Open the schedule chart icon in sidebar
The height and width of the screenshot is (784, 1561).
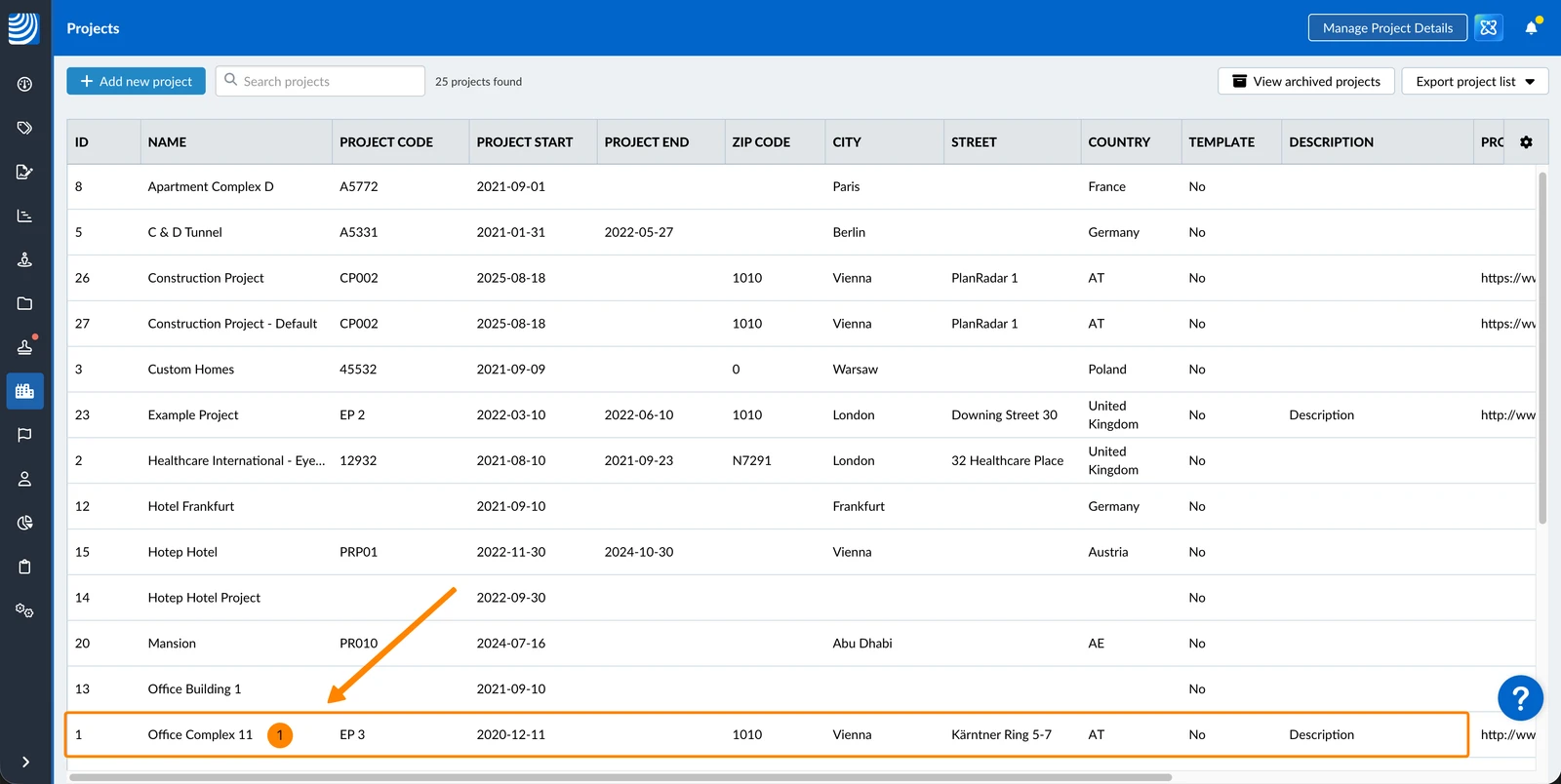point(24,216)
